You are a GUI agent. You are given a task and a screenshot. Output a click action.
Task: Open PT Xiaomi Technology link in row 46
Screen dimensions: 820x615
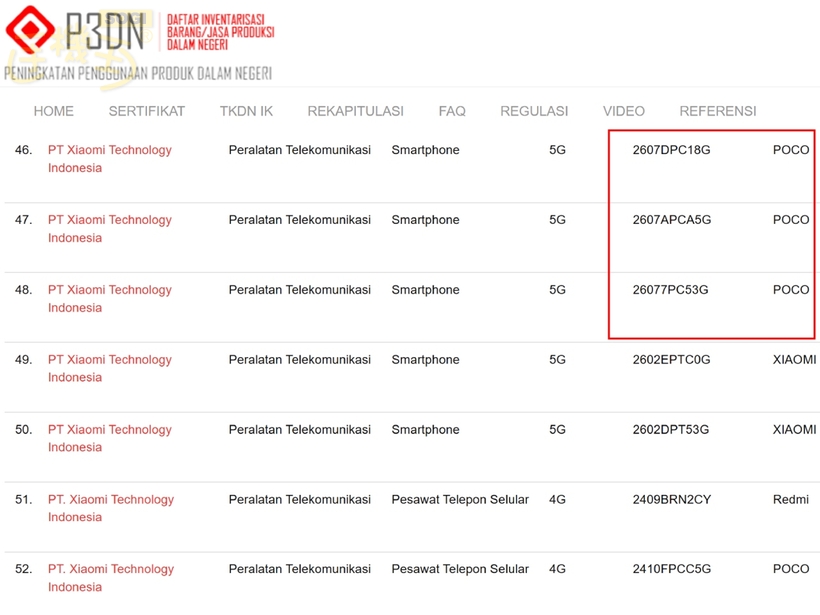[110, 159]
